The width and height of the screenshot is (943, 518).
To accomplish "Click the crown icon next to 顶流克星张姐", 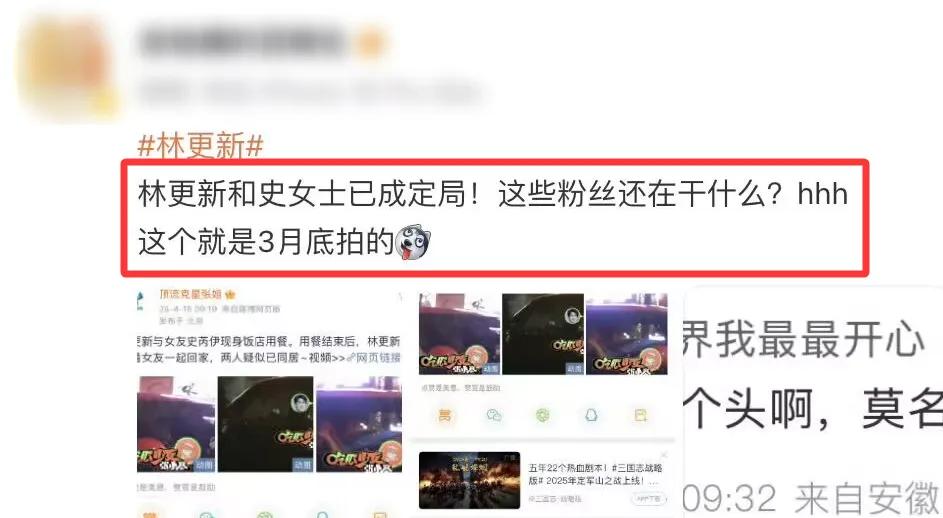I will point(230,295).
